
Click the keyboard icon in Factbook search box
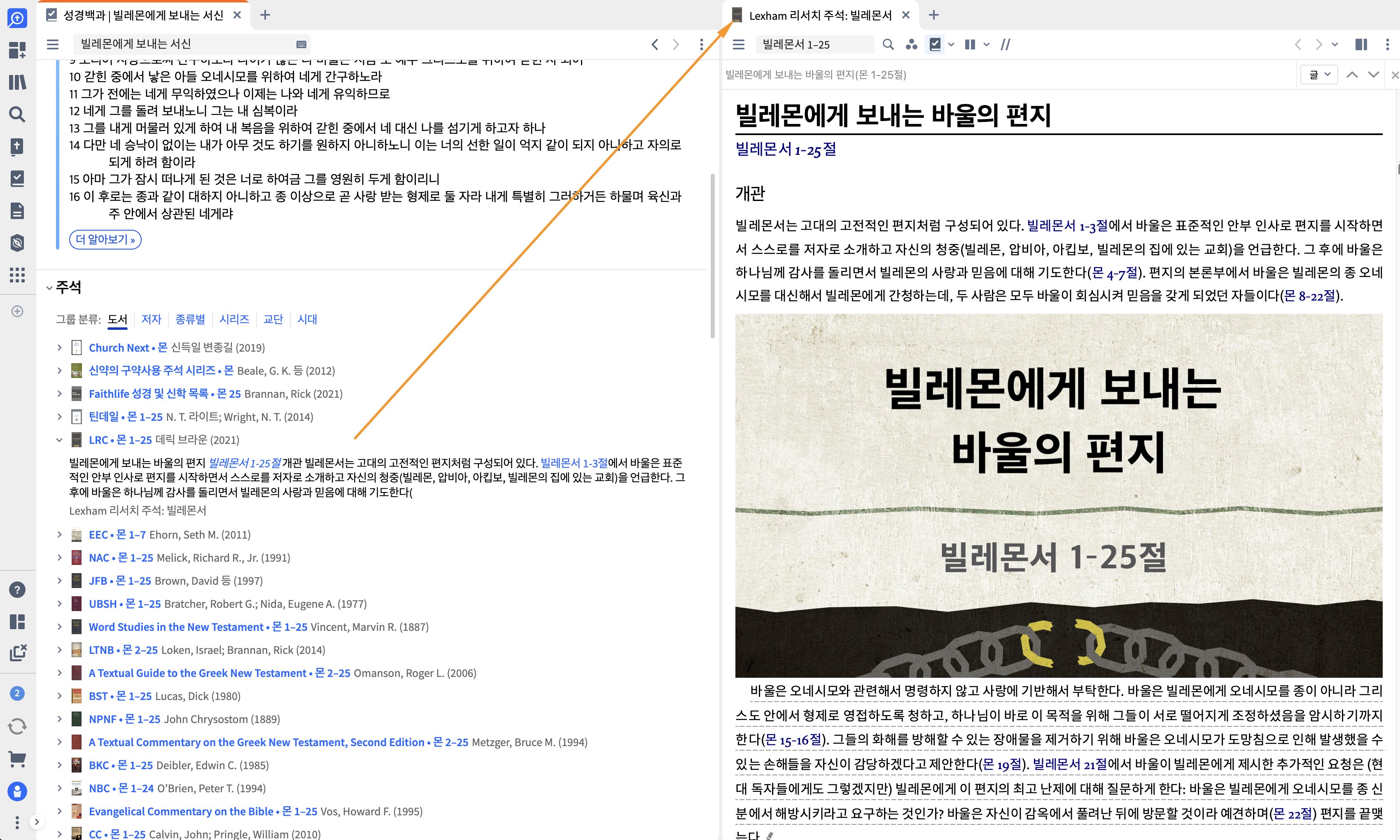(301, 44)
